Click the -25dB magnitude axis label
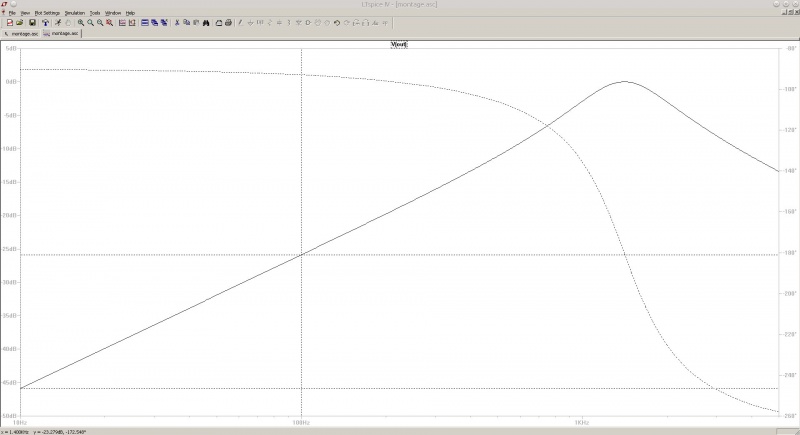 [10, 249]
